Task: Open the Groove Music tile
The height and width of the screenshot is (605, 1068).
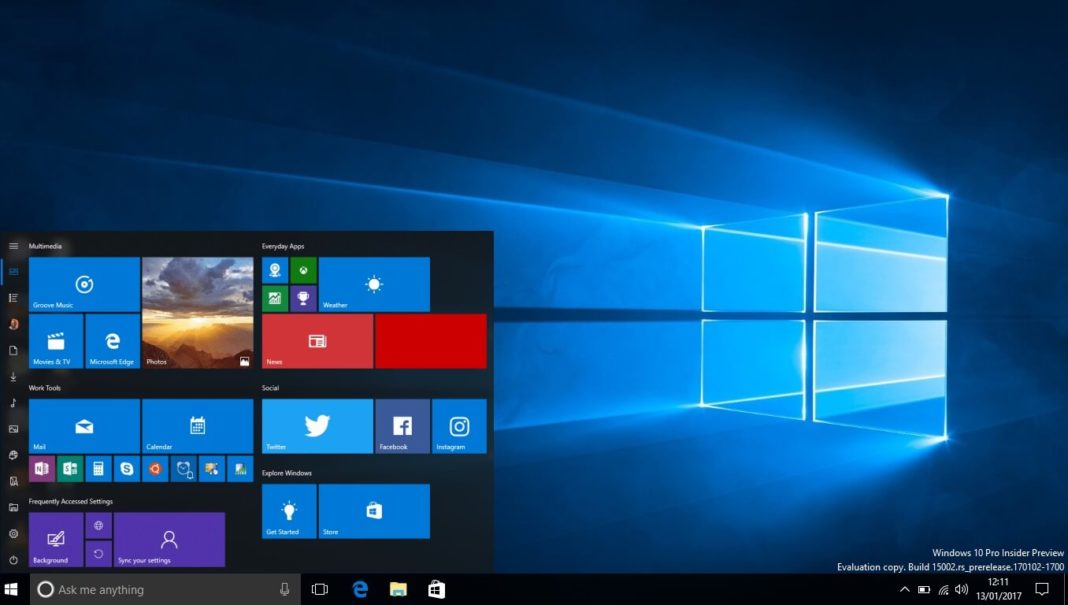Action: pyautogui.click(x=84, y=284)
